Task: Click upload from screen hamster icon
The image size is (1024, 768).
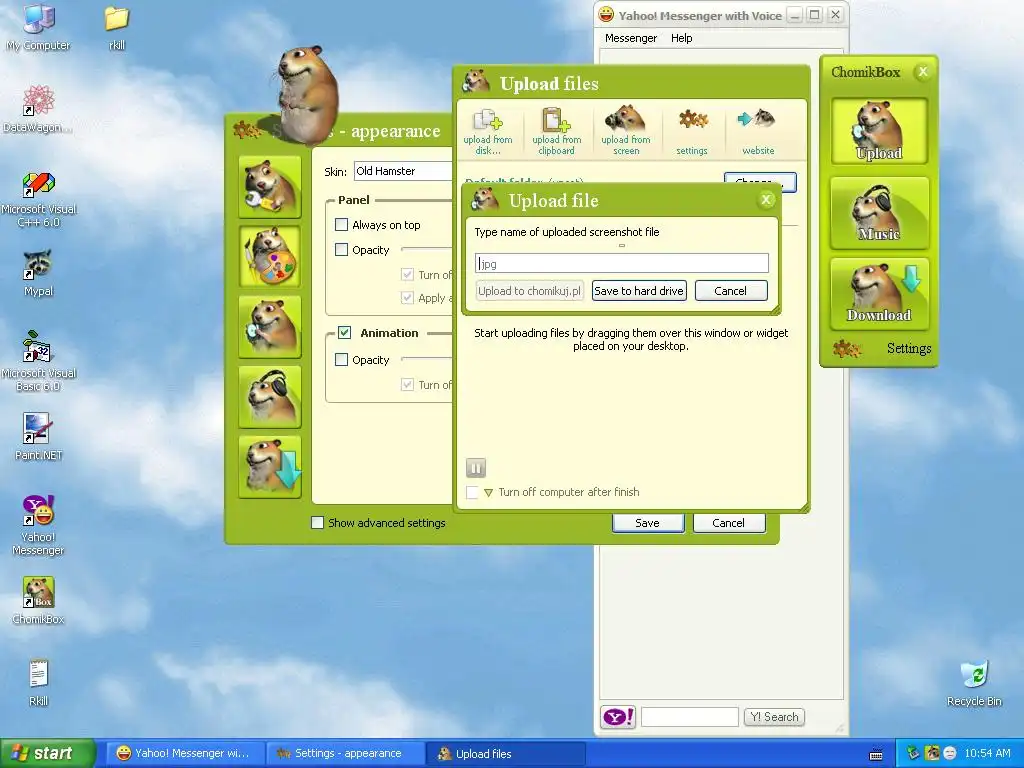Action: pyautogui.click(x=626, y=119)
